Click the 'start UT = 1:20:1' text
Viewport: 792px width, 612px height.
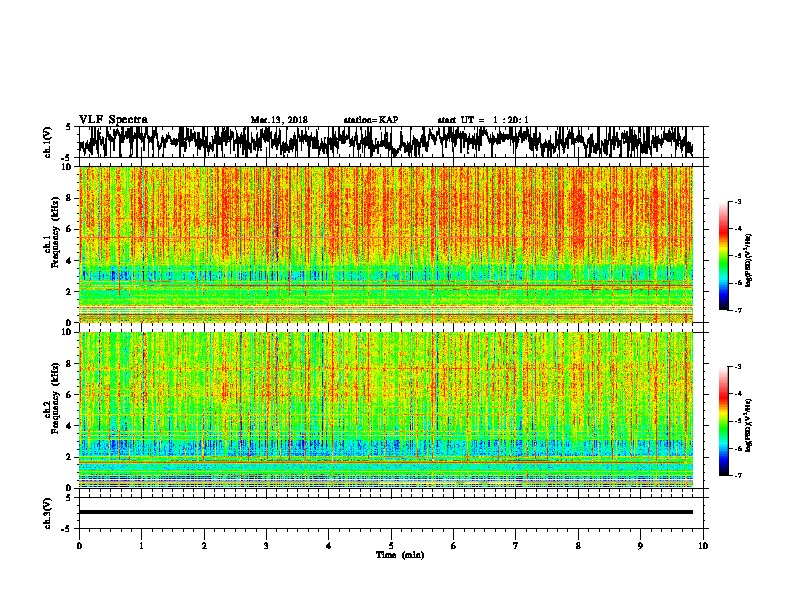pos(483,120)
